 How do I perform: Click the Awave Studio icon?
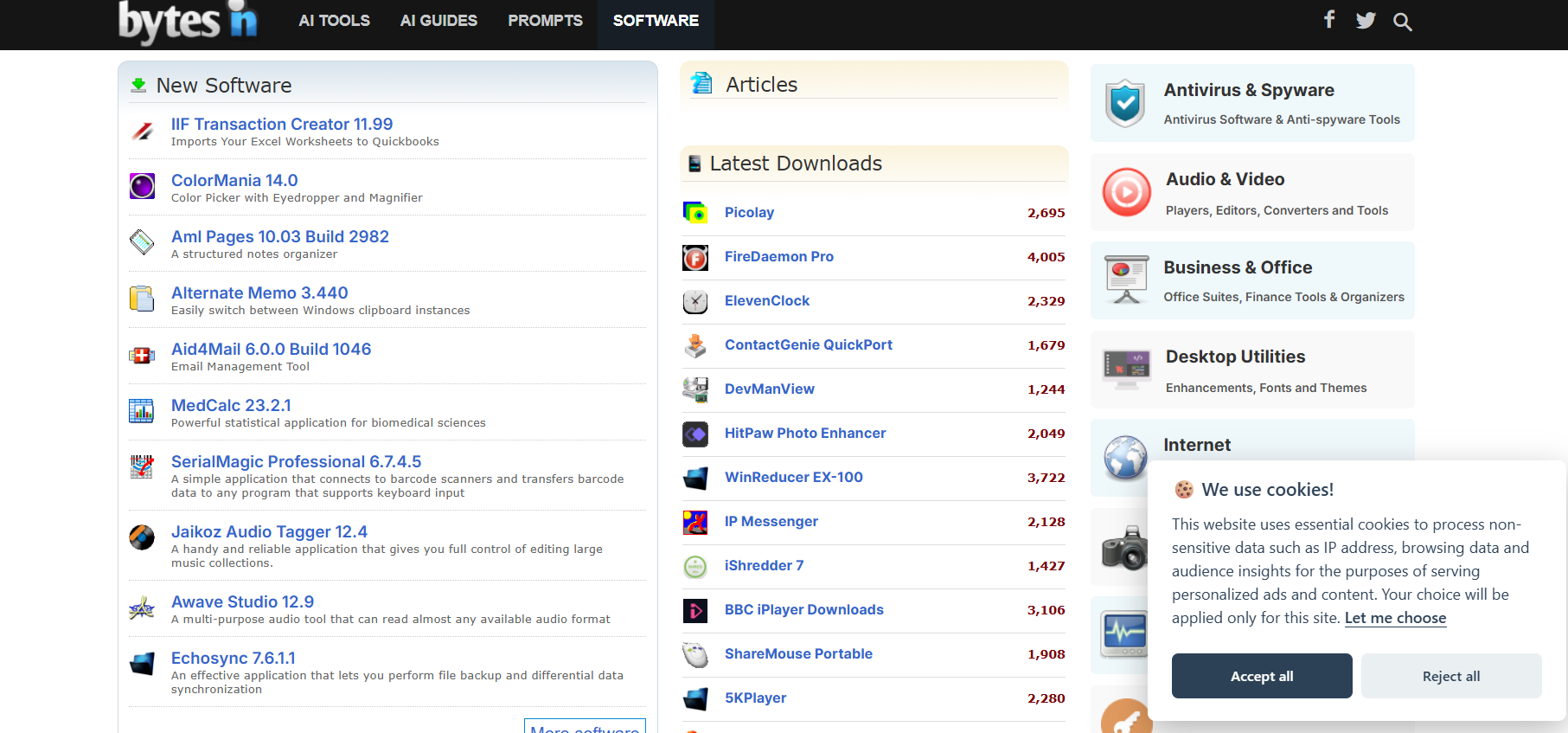[x=142, y=608]
